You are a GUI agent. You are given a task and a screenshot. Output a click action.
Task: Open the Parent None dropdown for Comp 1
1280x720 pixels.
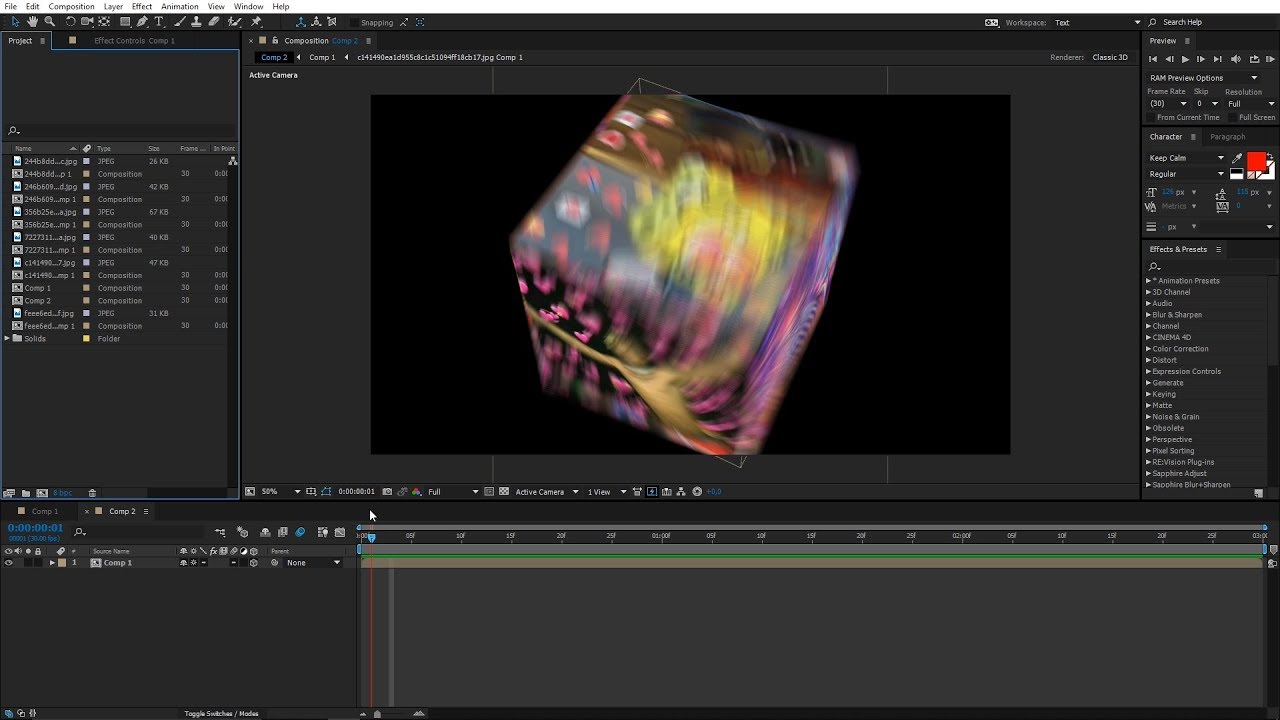pyautogui.click(x=313, y=563)
